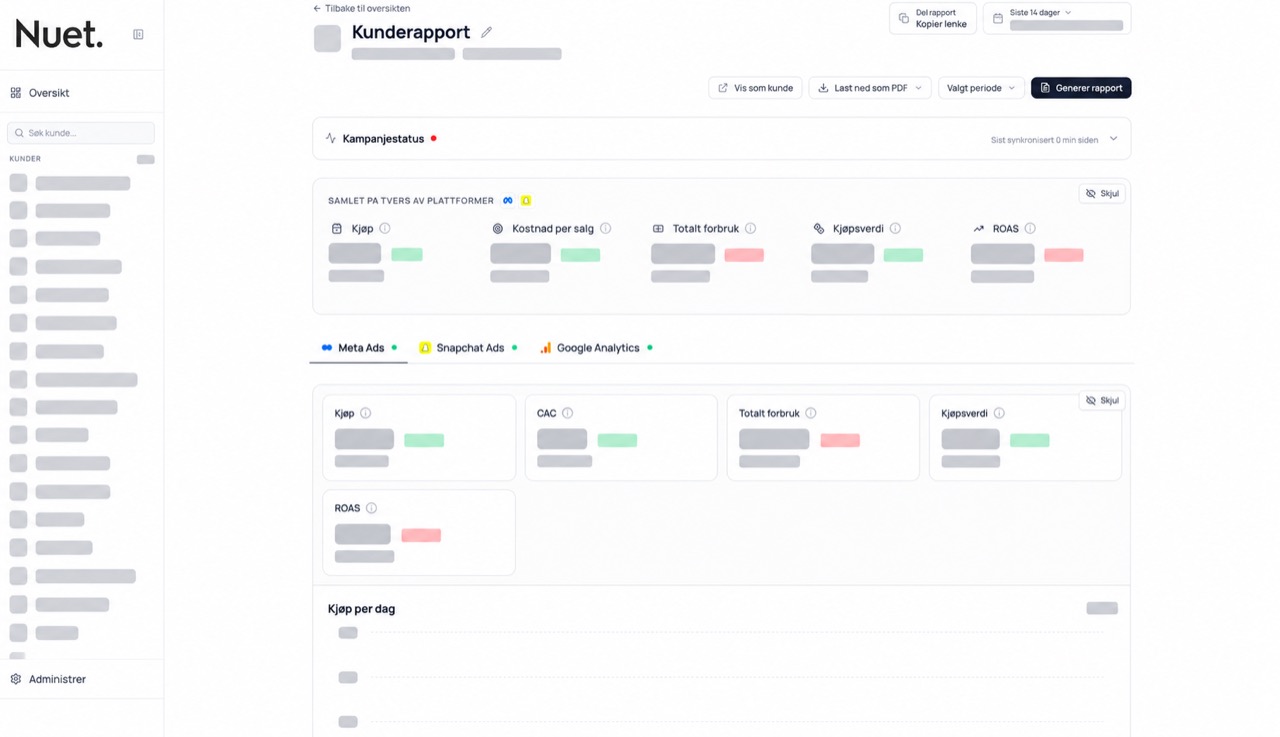Open the Siste 14 dager date range selector
Viewport: 1280px width, 737px height.
click(x=1057, y=18)
